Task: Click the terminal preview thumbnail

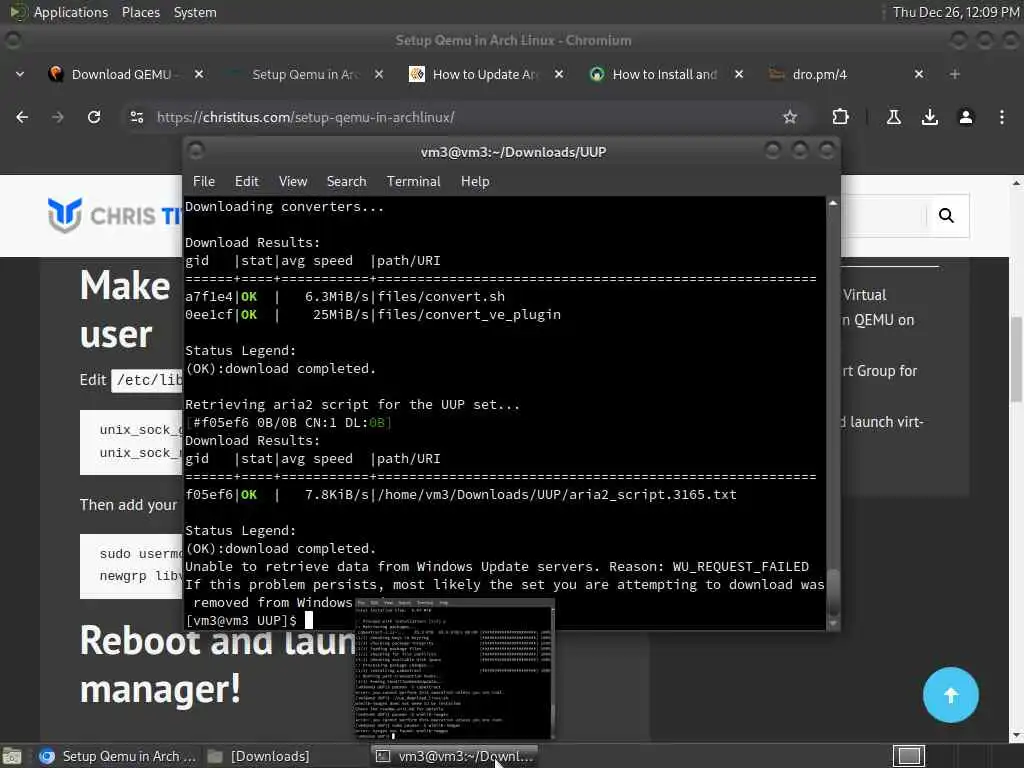Action: coord(455,669)
